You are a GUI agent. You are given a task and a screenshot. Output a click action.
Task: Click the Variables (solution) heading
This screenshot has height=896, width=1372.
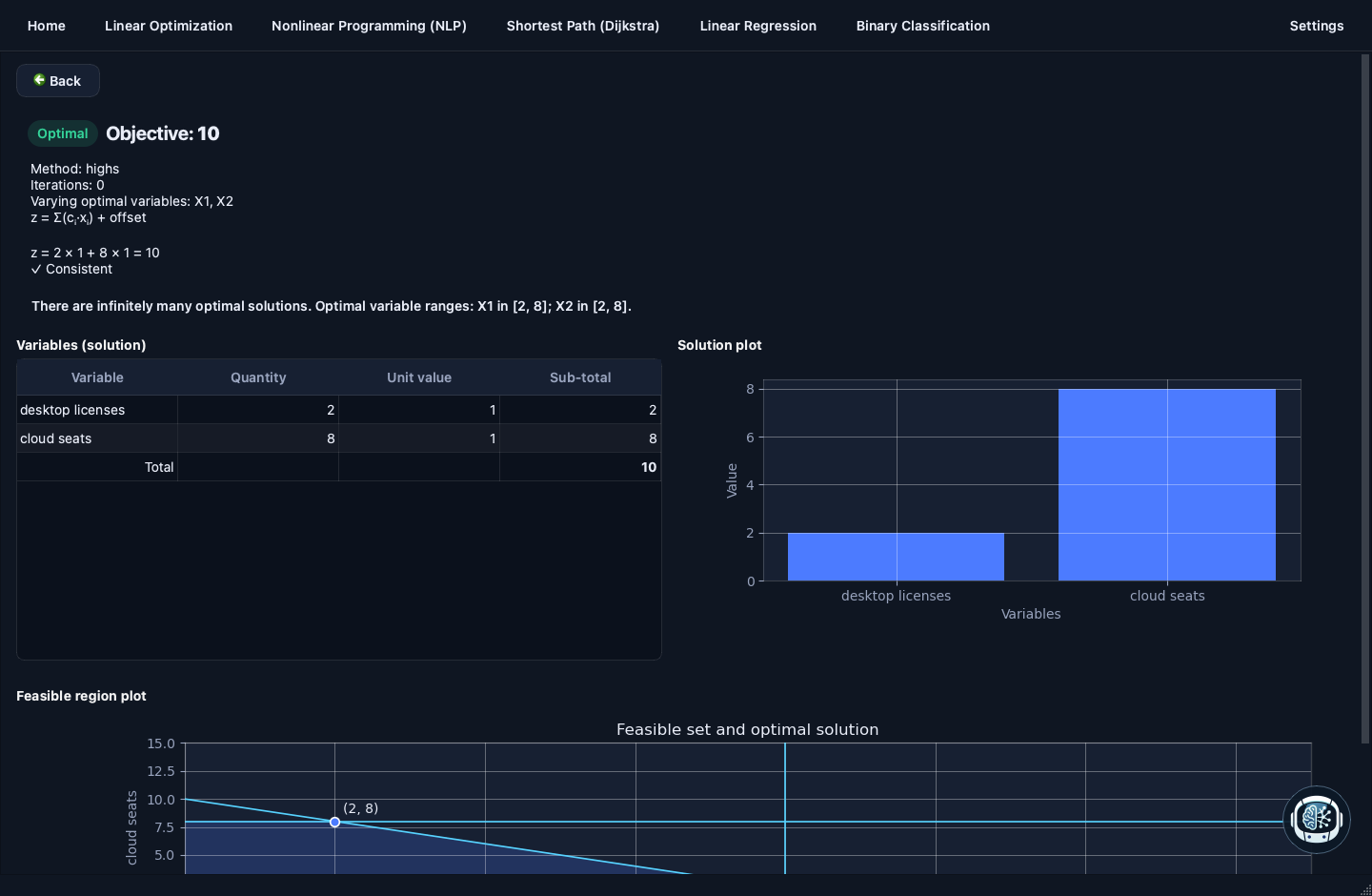[81, 345]
